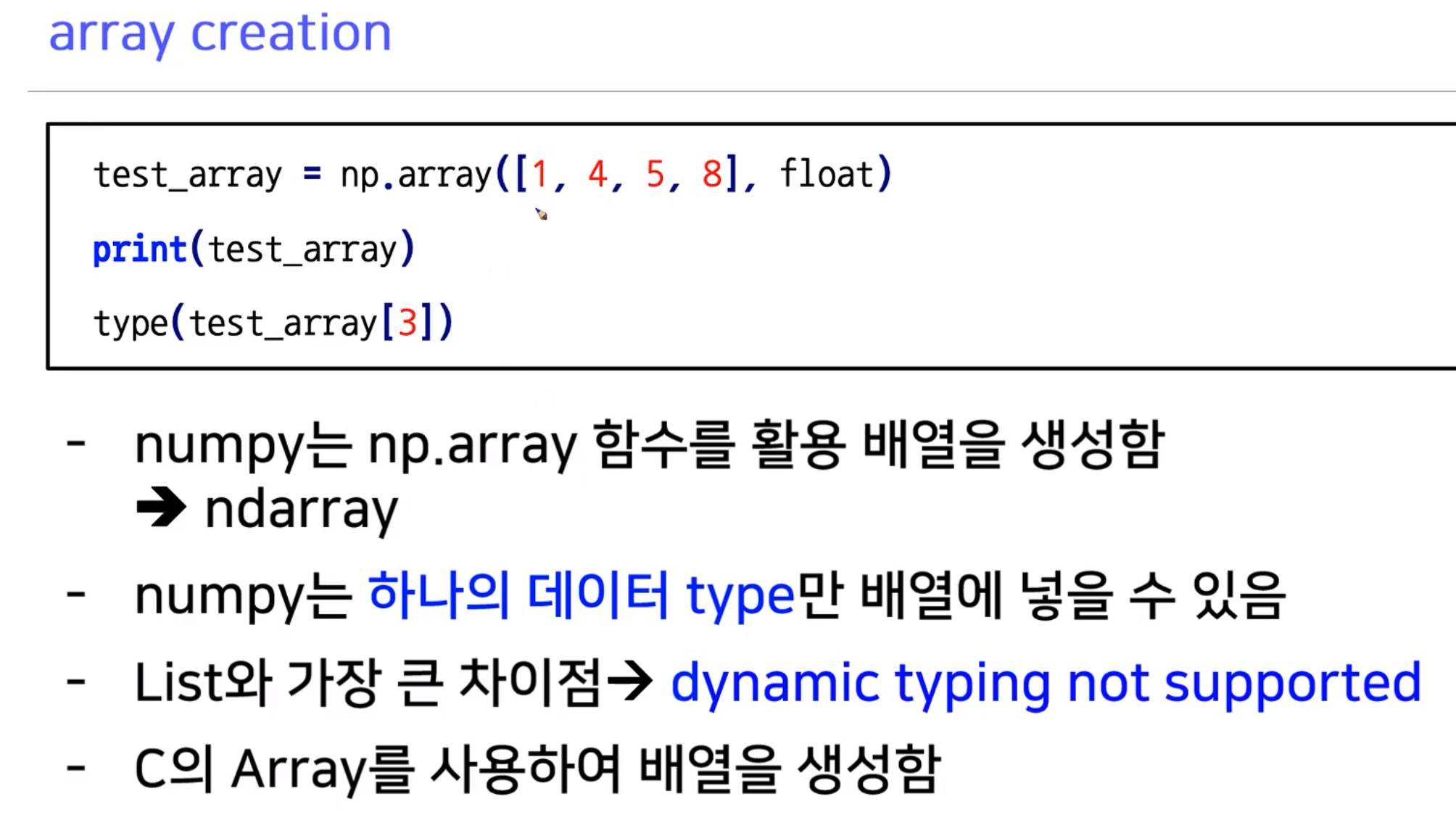Click the word ndarray

pyautogui.click(x=301, y=510)
